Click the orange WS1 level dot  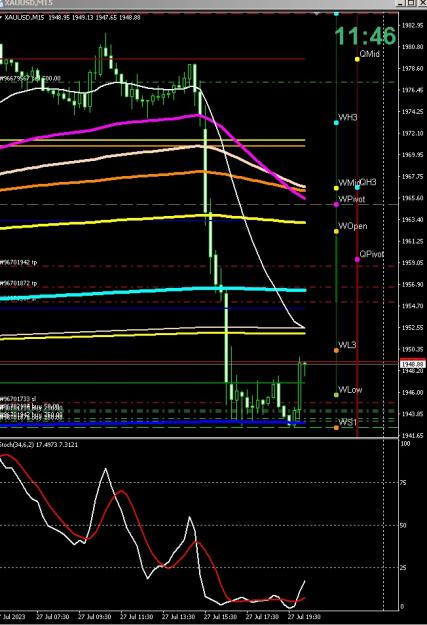point(336,428)
